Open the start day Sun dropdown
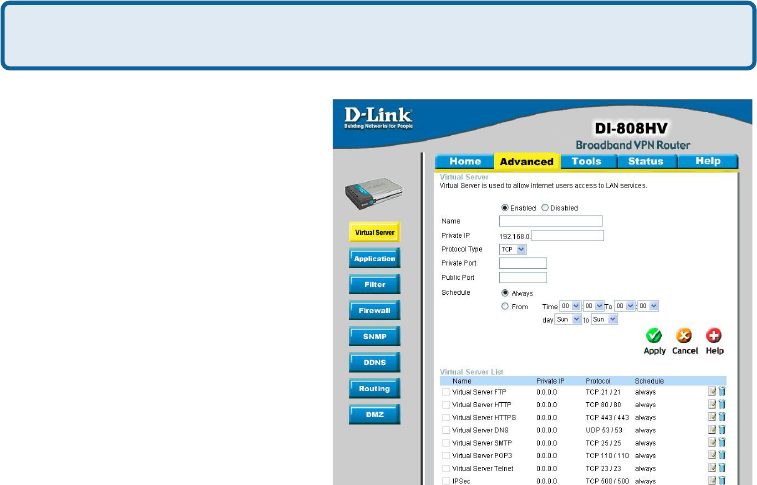 click(x=568, y=319)
